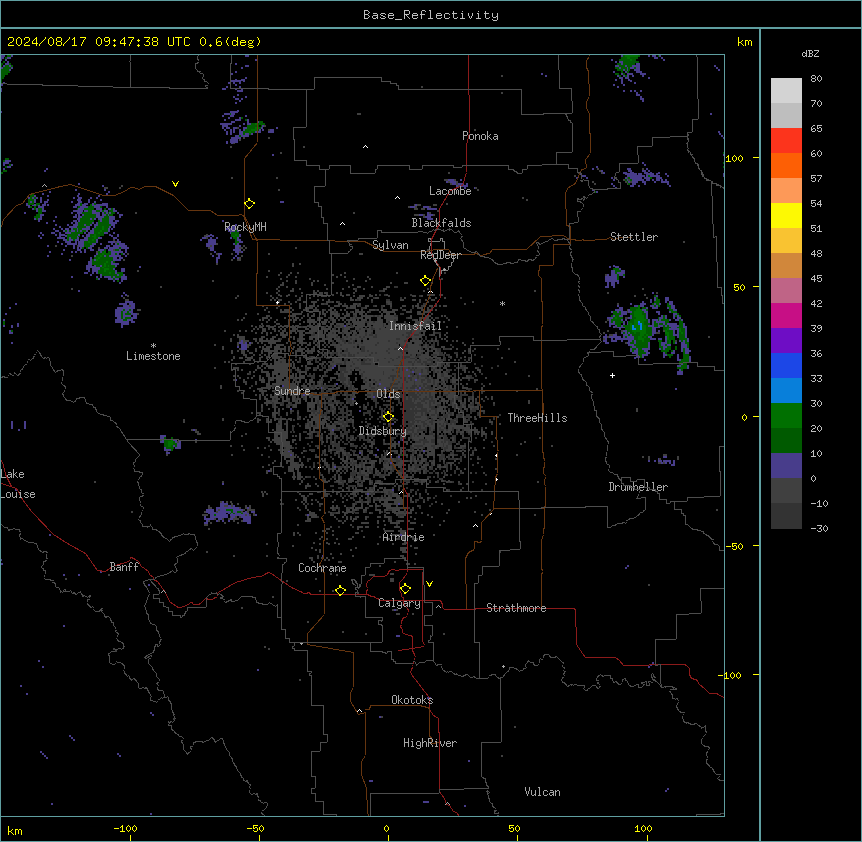Click the Blackfalds town label
Viewport: 862px width, 842px height.
(x=441, y=223)
